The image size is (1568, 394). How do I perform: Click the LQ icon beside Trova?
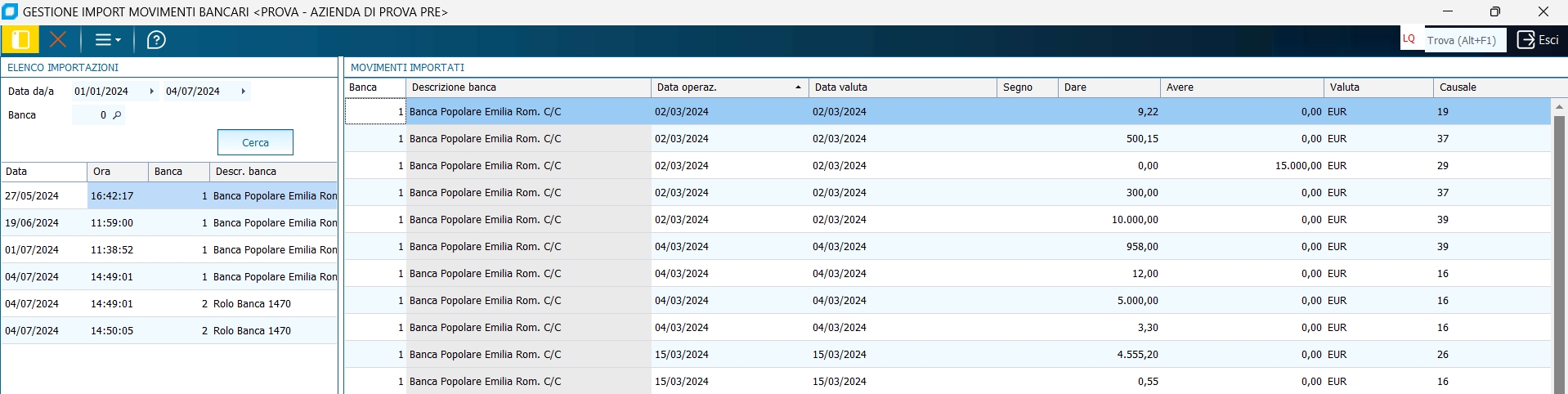(x=1409, y=39)
